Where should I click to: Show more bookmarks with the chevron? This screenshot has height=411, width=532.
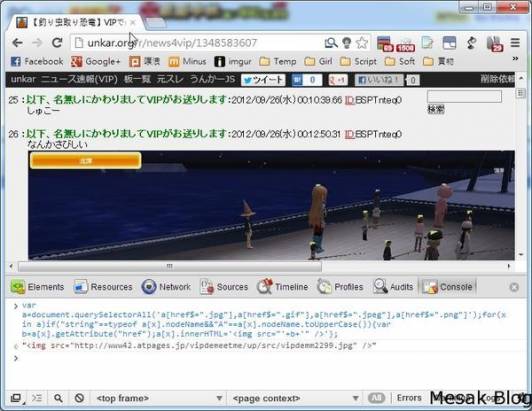515,59
